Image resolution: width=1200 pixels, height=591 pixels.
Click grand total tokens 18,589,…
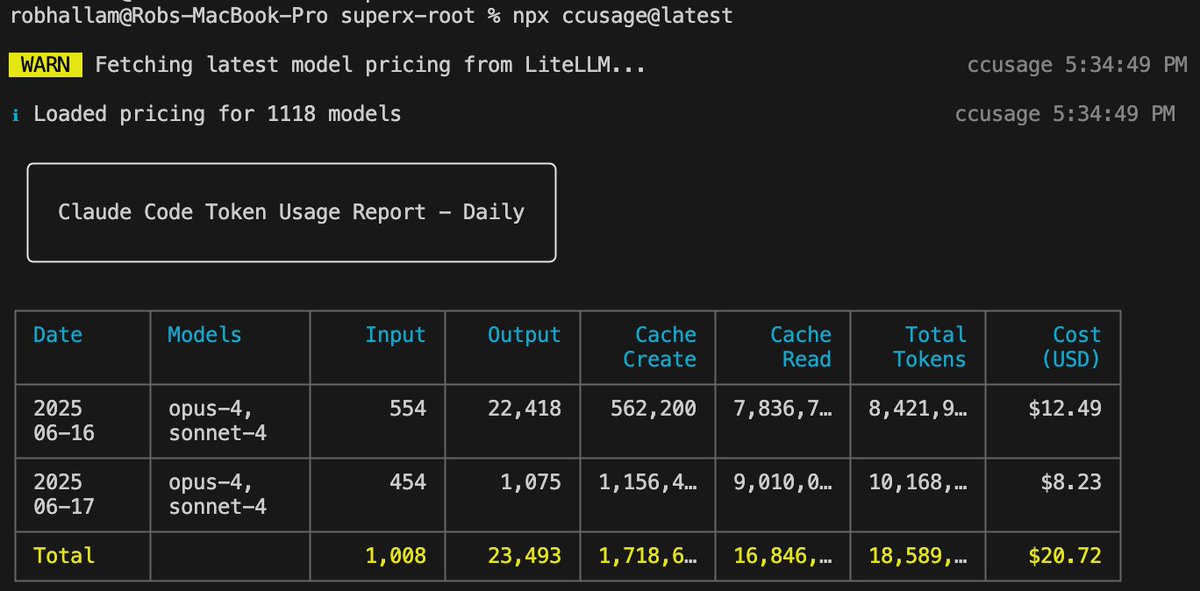point(917,555)
